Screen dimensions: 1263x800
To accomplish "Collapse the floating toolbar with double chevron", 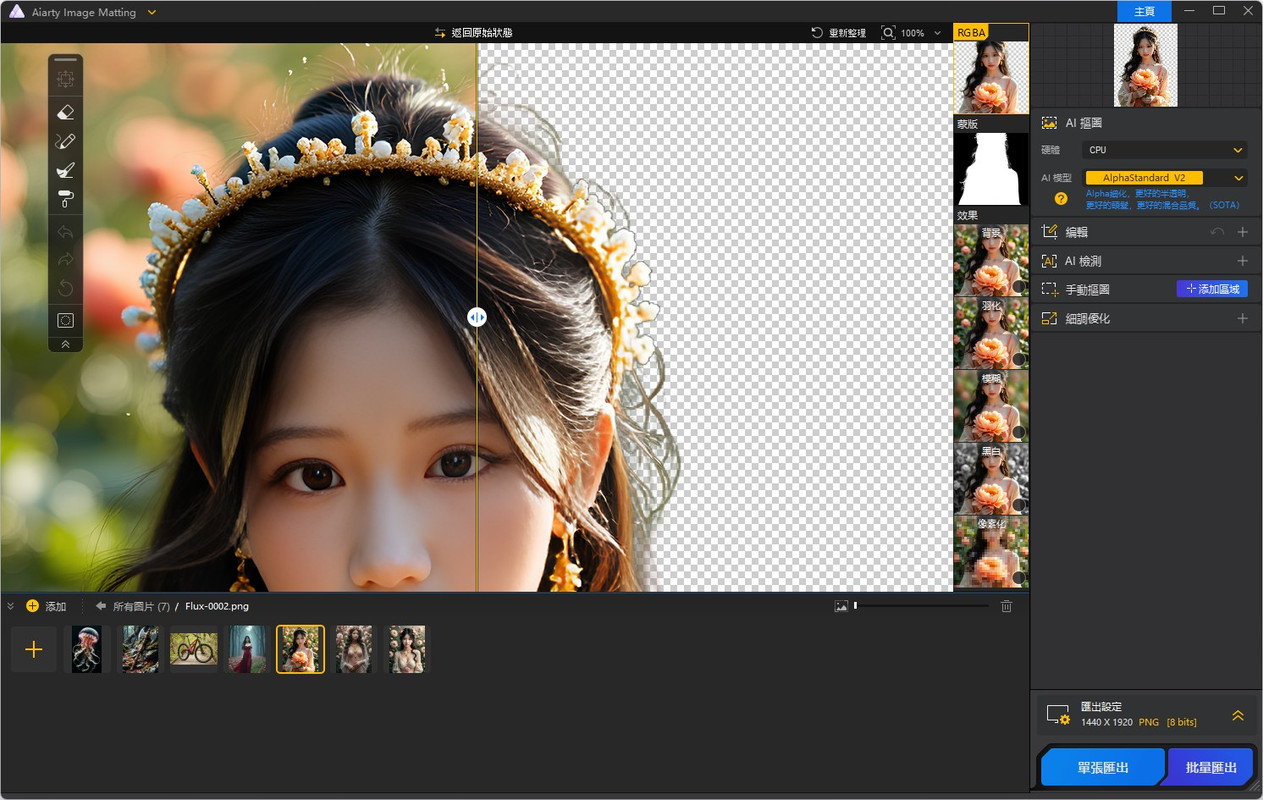I will (x=65, y=344).
